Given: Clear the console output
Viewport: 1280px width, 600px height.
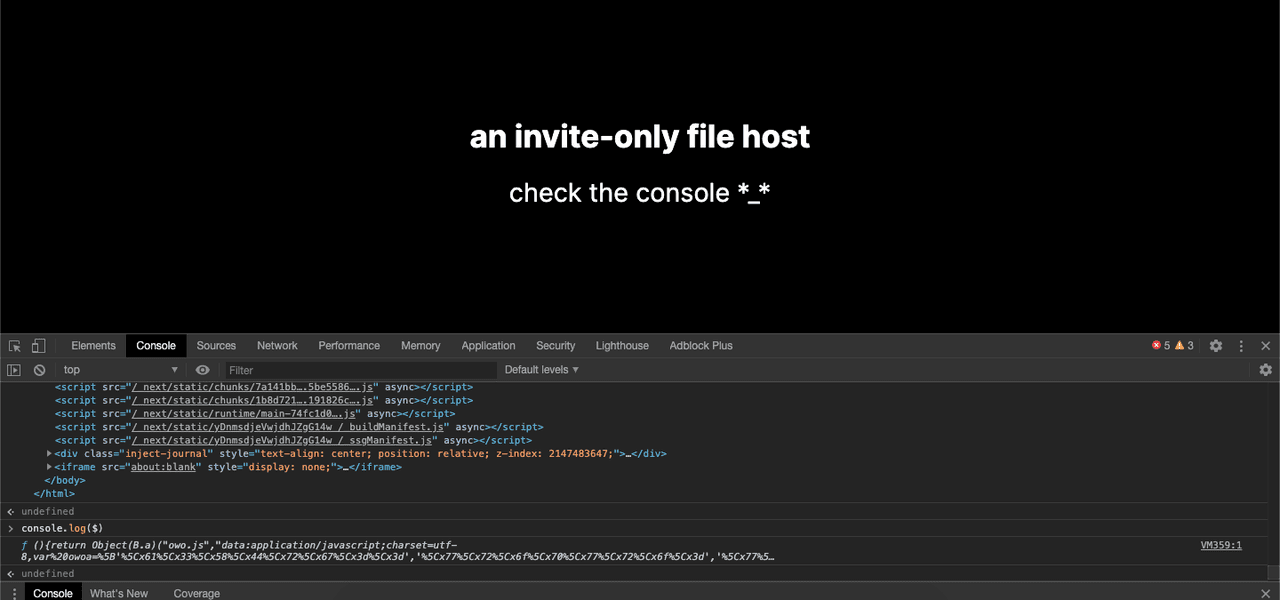Looking at the screenshot, I should point(40,370).
